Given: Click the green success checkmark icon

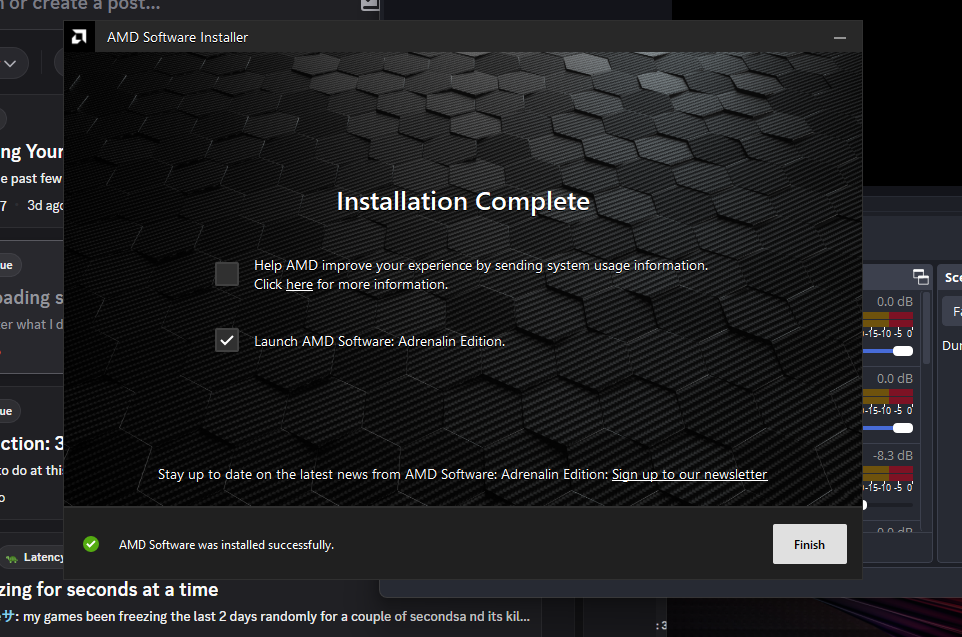Looking at the screenshot, I should pos(91,544).
